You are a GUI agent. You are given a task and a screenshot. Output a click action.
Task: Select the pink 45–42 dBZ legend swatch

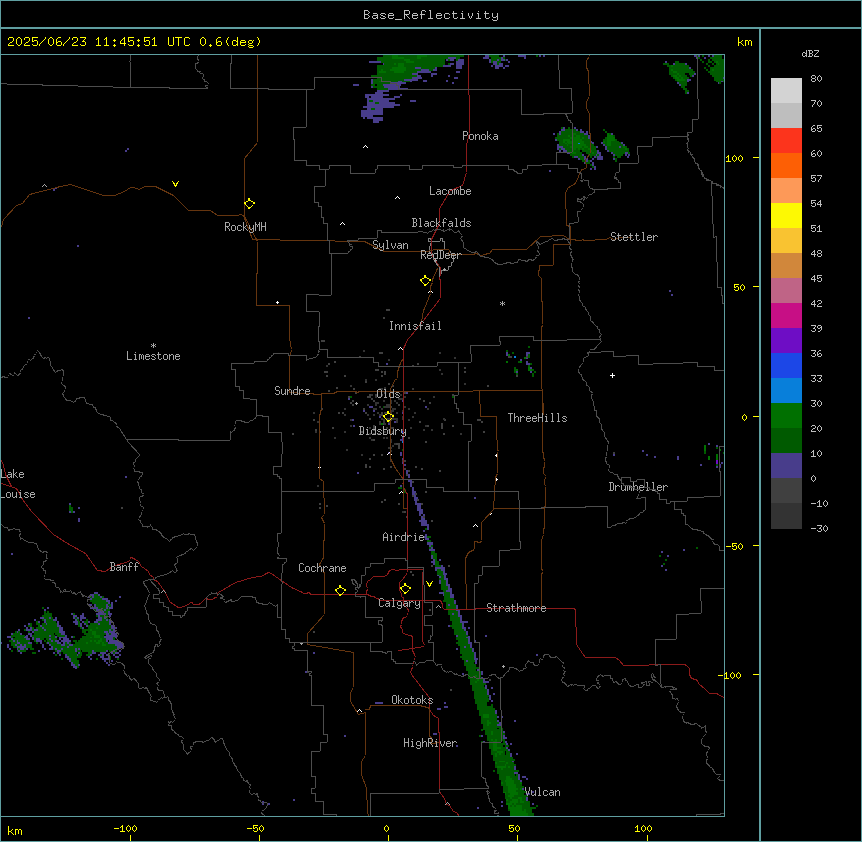coord(786,291)
